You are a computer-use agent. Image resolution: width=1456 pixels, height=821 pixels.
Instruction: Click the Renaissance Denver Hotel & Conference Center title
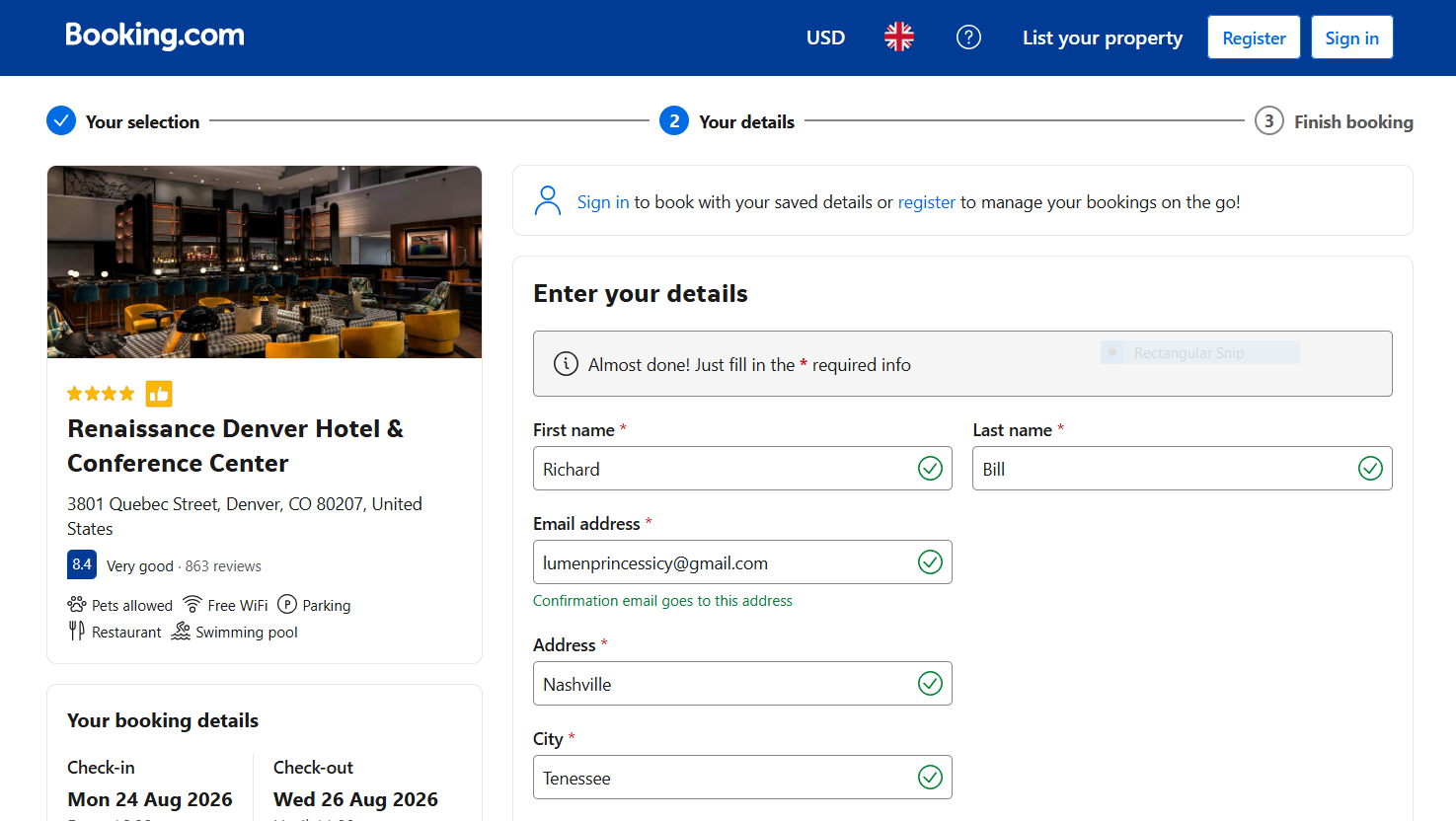click(x=235, y=446)
